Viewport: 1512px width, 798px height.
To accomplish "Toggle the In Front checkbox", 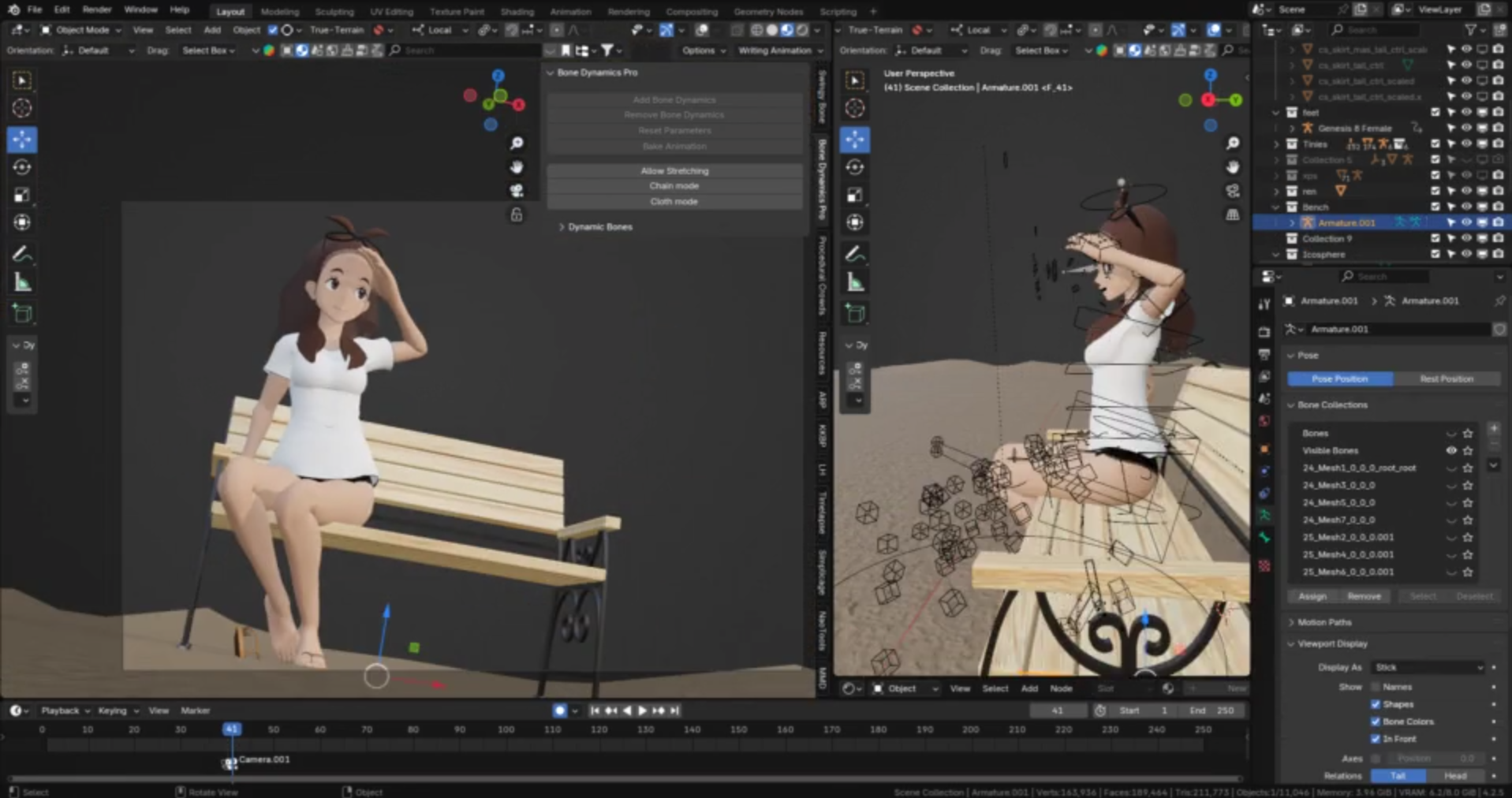I will click(x=1376, y=739).
